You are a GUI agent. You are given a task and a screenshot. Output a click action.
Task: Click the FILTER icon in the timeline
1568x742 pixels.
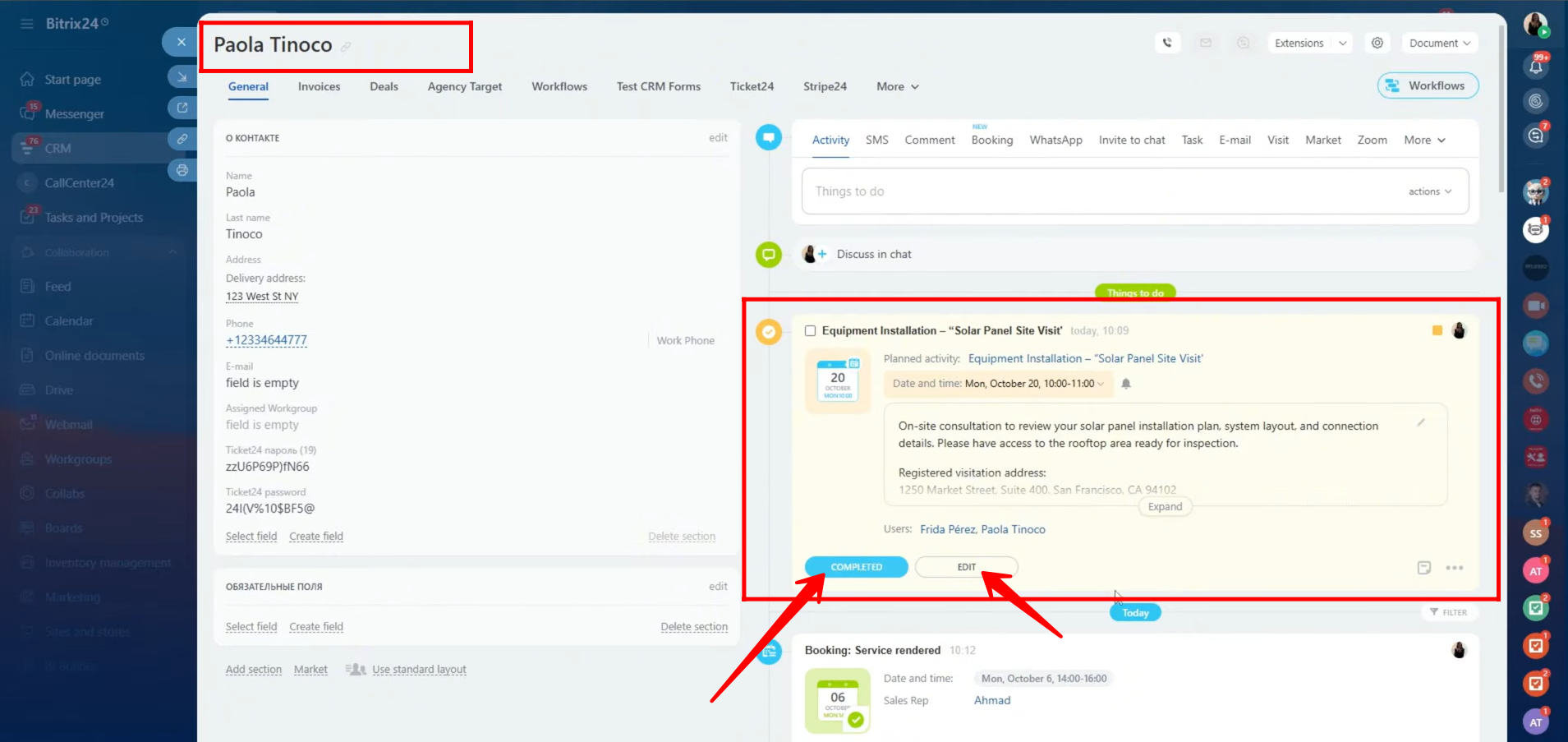click(x=1448, y=612)
